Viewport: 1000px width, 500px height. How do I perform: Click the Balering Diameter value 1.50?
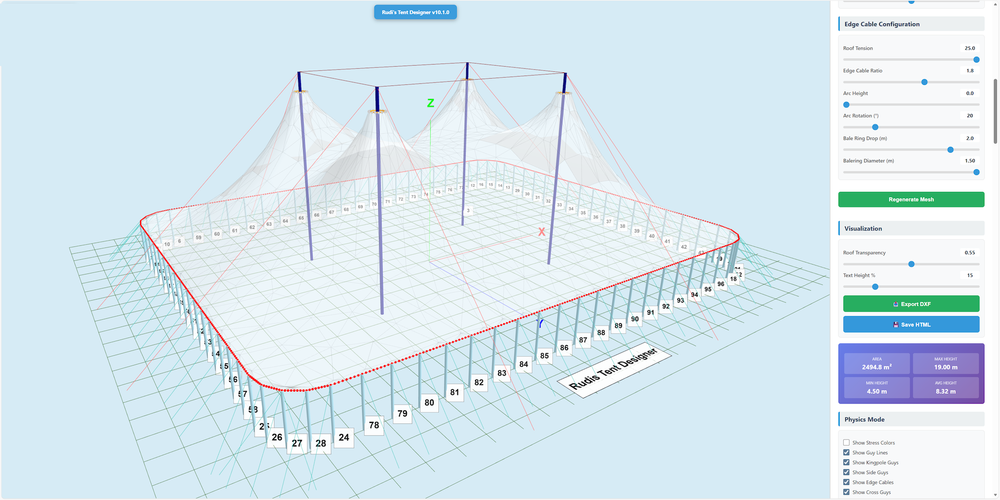(969, 161)
